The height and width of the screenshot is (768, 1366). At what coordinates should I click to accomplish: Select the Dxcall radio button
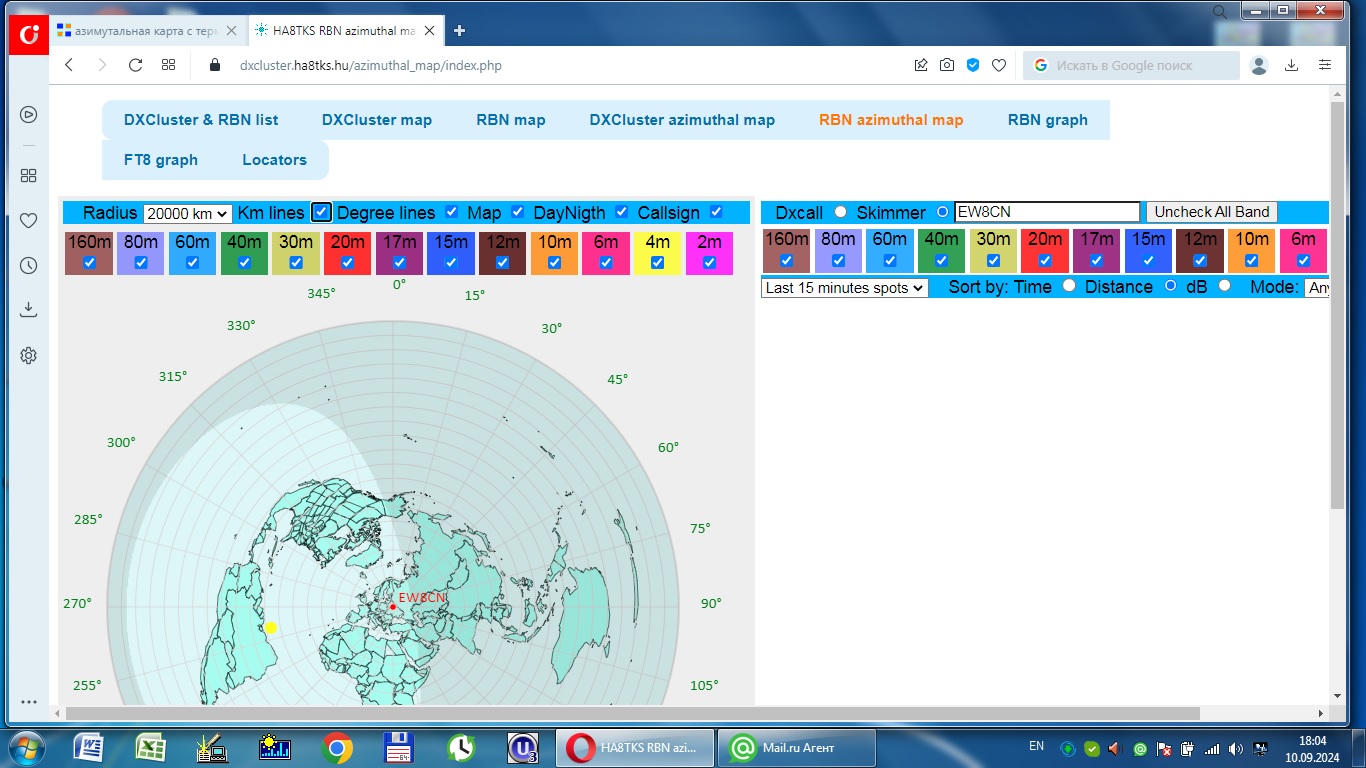(x=840, y=212)
